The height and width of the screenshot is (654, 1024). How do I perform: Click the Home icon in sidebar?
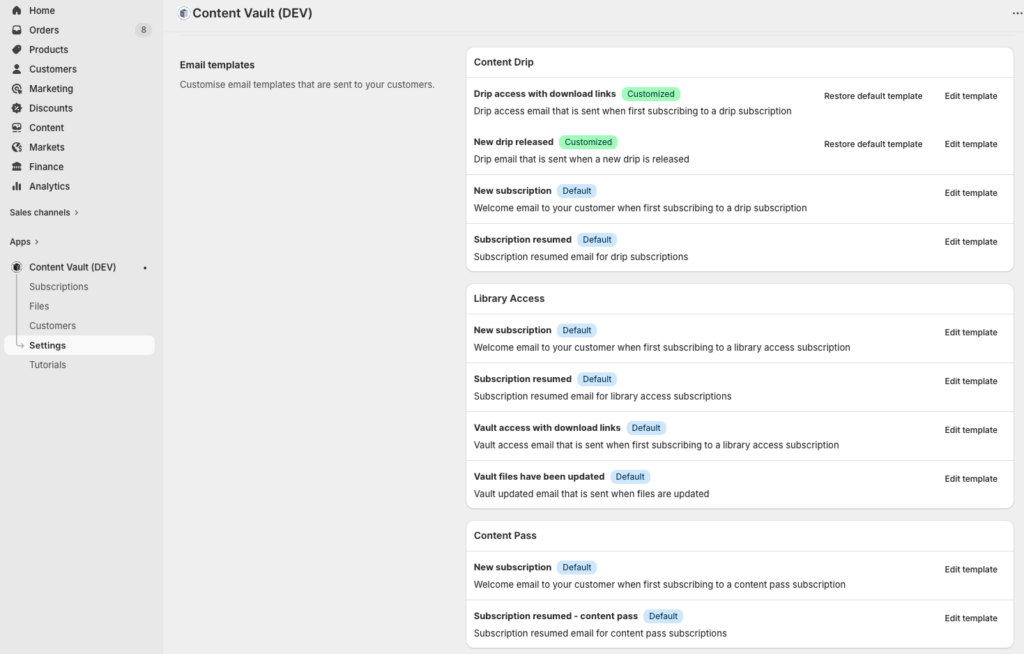[17, 10]
